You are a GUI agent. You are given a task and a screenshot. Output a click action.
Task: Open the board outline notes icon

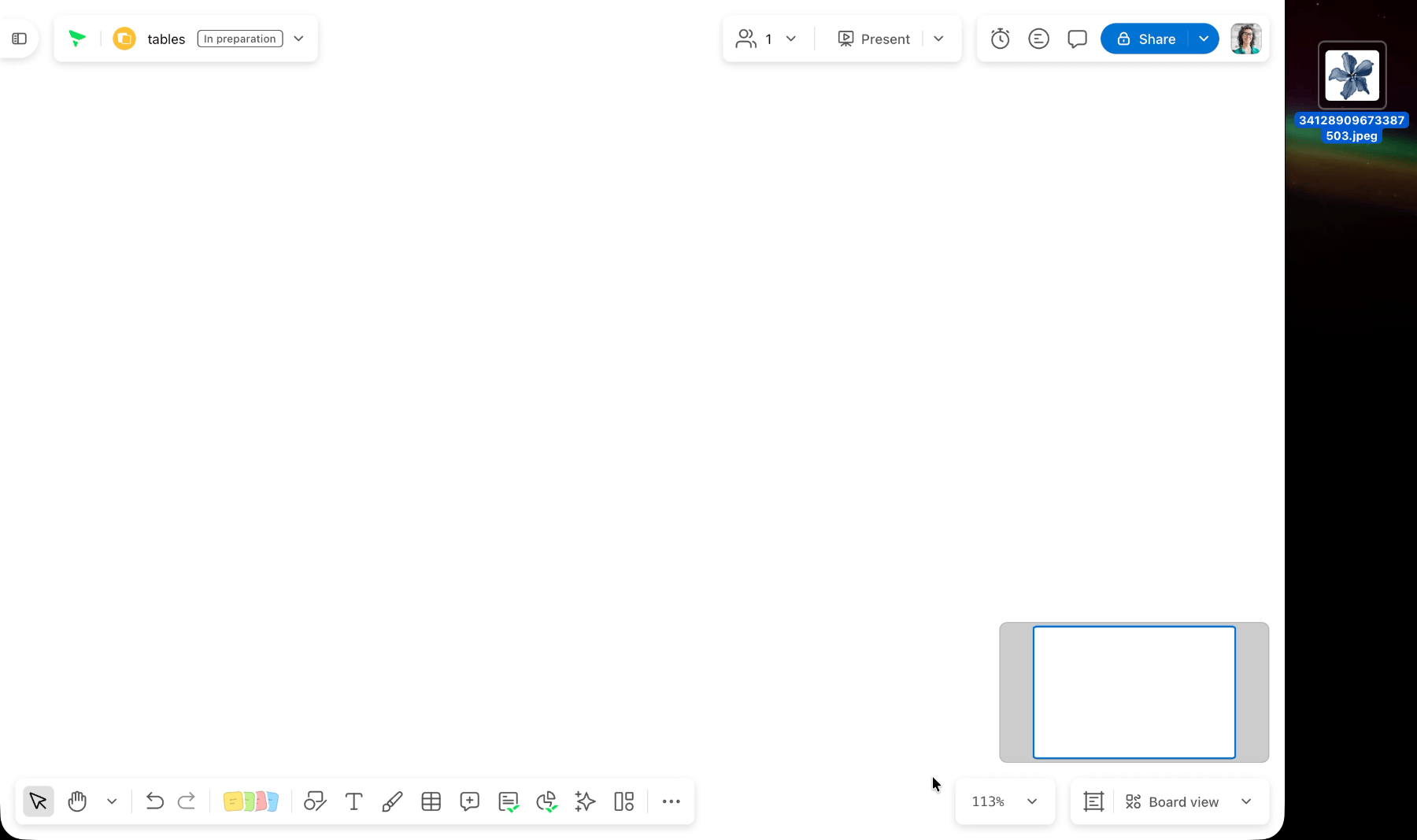click(x=1038, y=39)
